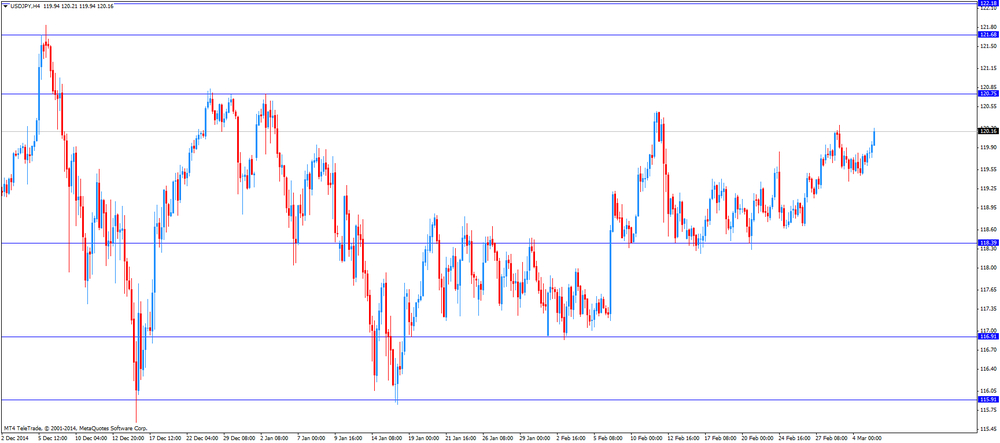The image size is (1000, 443).
Task: Click the USDJPY,H4 chart title text
Action: coord(26,6)
